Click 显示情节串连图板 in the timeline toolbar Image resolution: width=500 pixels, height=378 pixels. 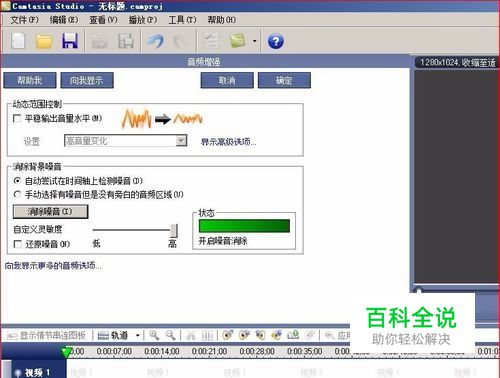(x=46, y=335)
